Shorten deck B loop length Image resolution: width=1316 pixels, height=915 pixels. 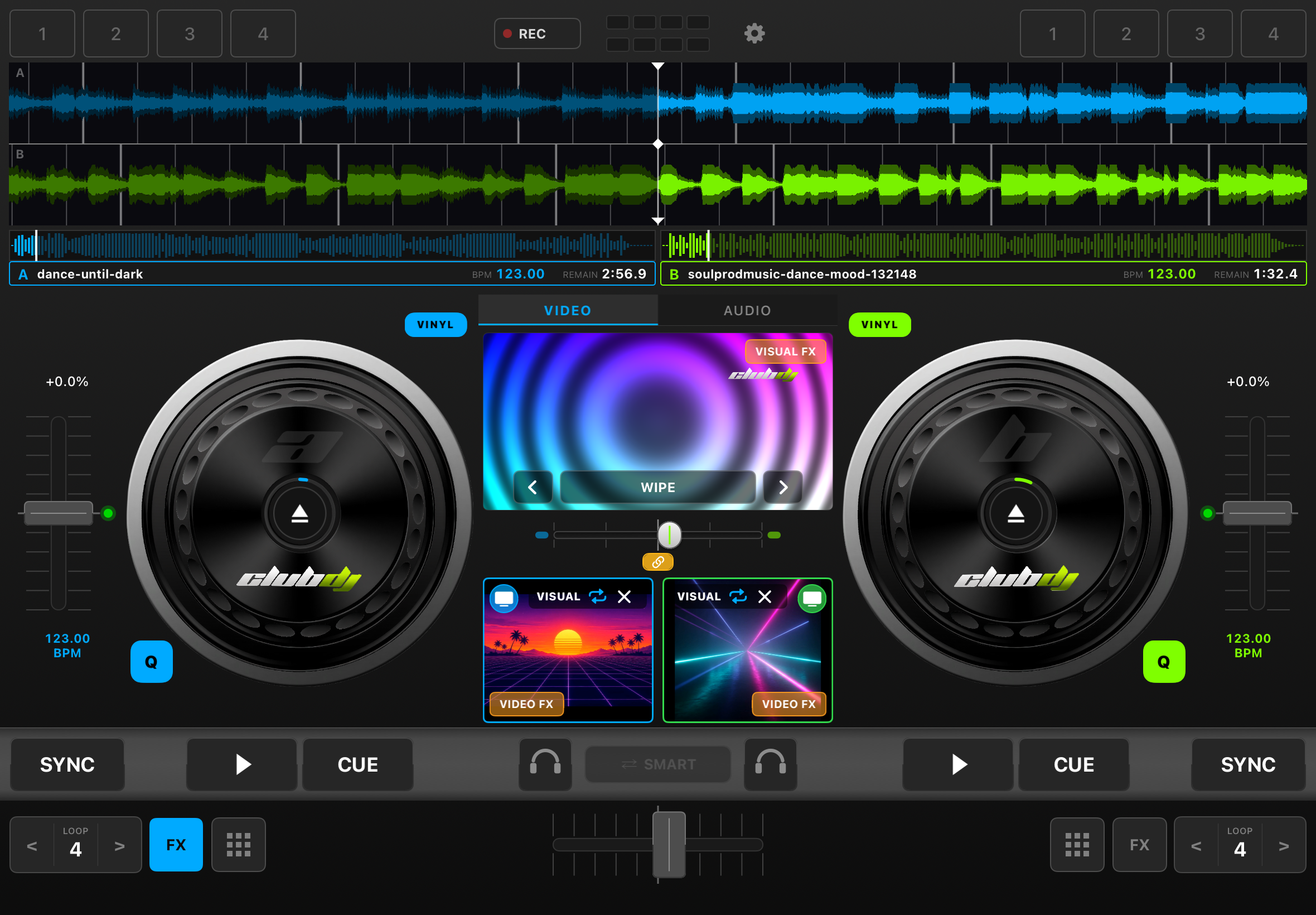point(1196,846)
